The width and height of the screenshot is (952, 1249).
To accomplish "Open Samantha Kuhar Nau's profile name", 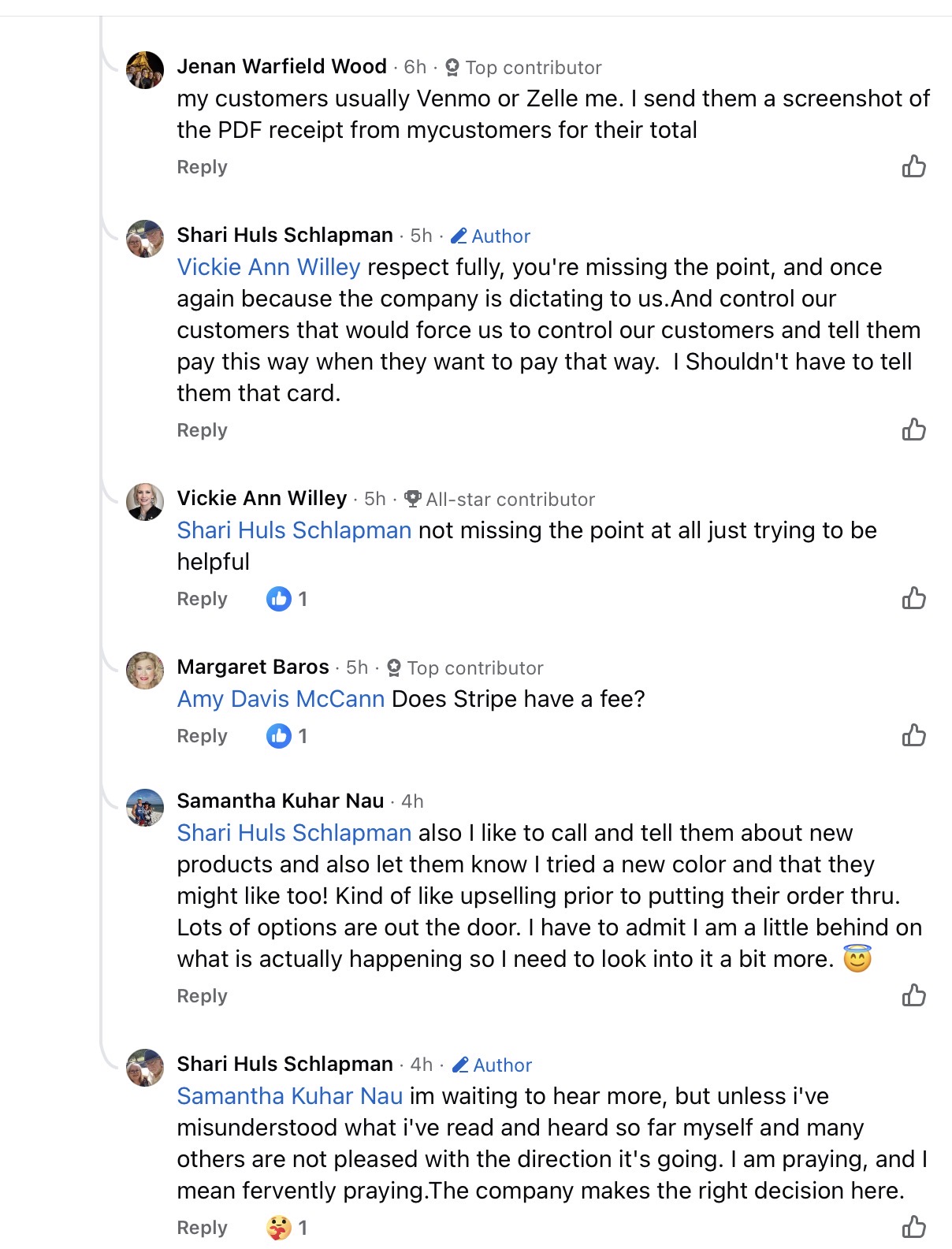I will pos(280,801).
